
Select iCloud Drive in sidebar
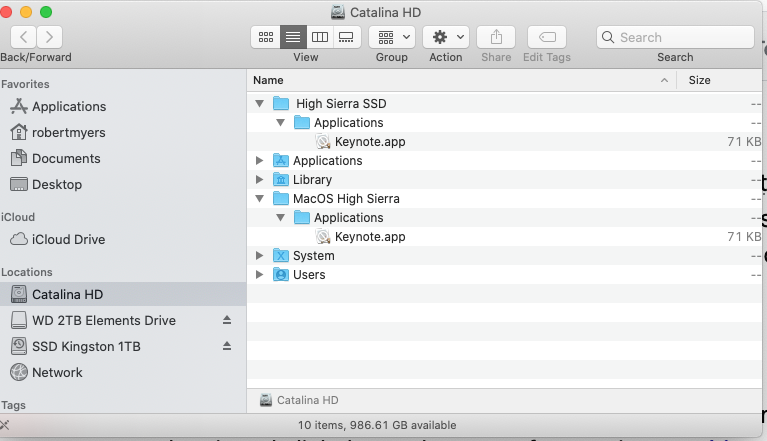tap(68, 240)
